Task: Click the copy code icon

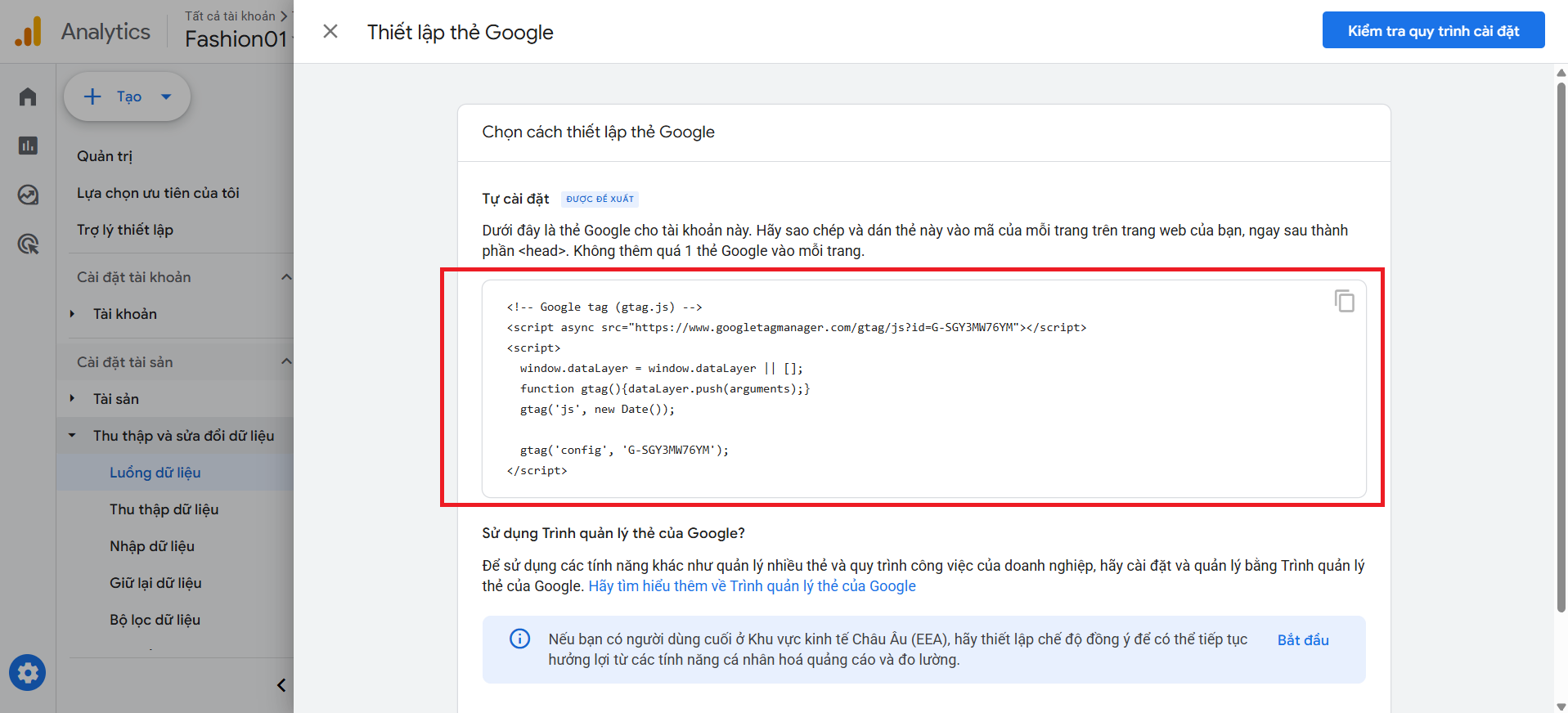Action: click(1344, 301)
